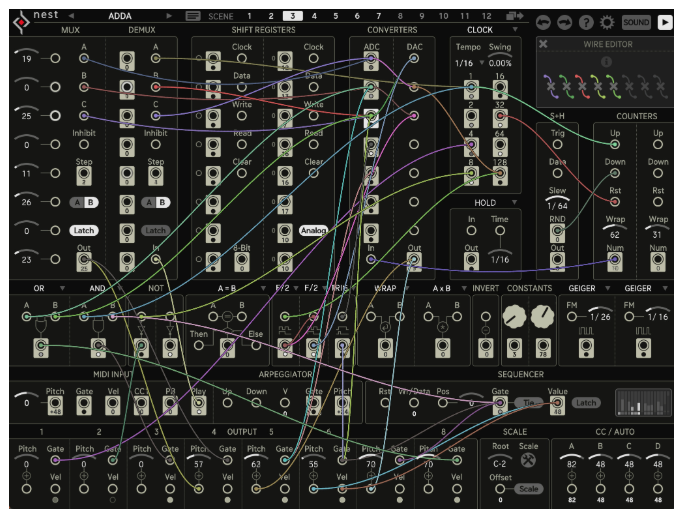Open the A x B module dropdown
Image resolution: width=684 pixels, height=514 pixels.
(x=464, y=288)
